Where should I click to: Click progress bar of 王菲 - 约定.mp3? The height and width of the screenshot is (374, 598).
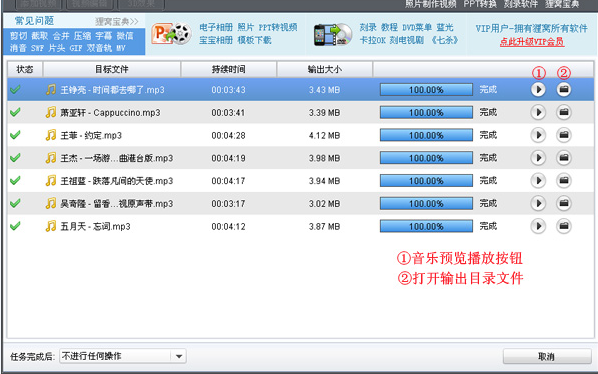click(x=426, y=135)
